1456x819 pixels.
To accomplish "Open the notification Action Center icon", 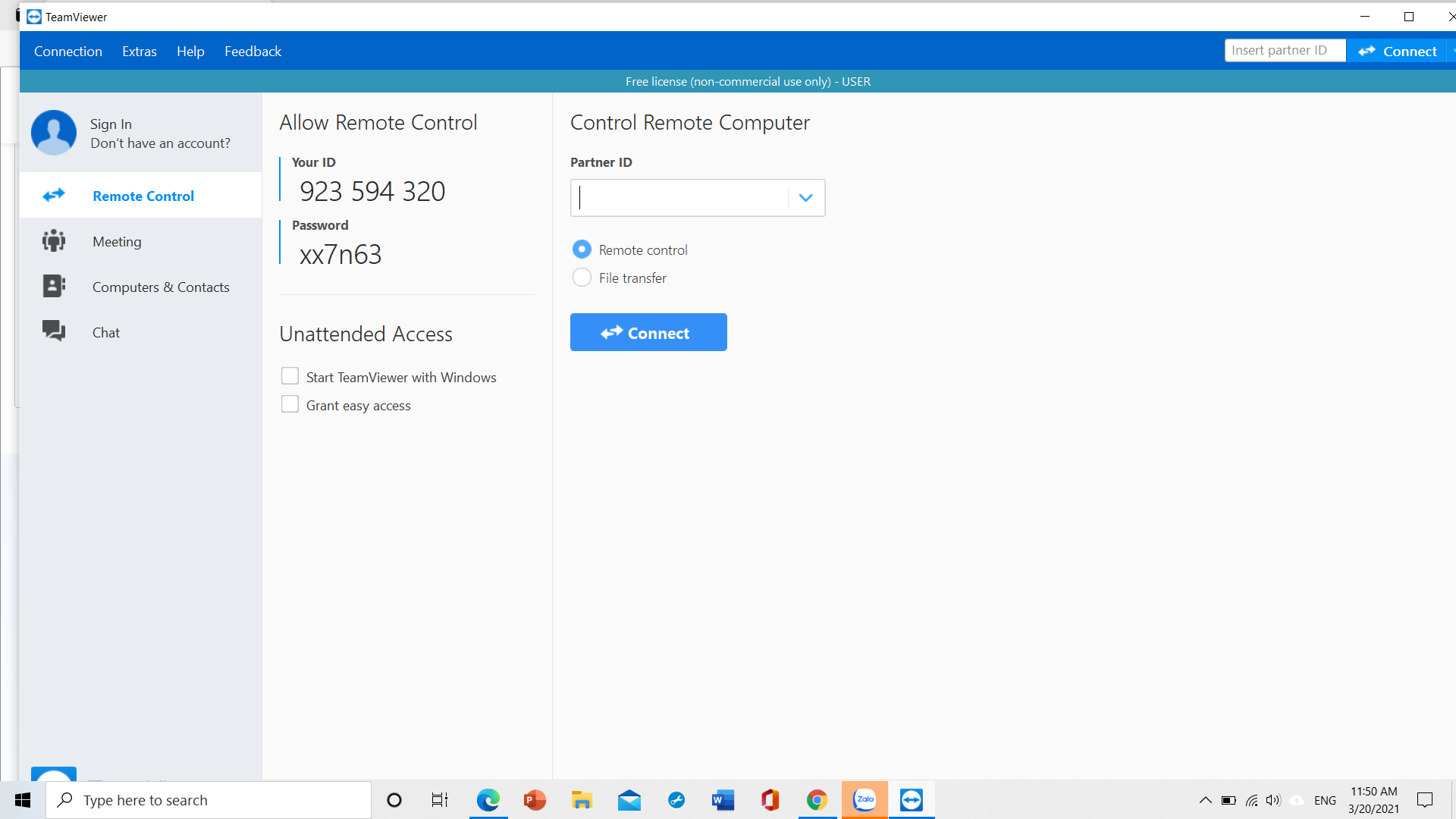I will (x=1425, y=800).
